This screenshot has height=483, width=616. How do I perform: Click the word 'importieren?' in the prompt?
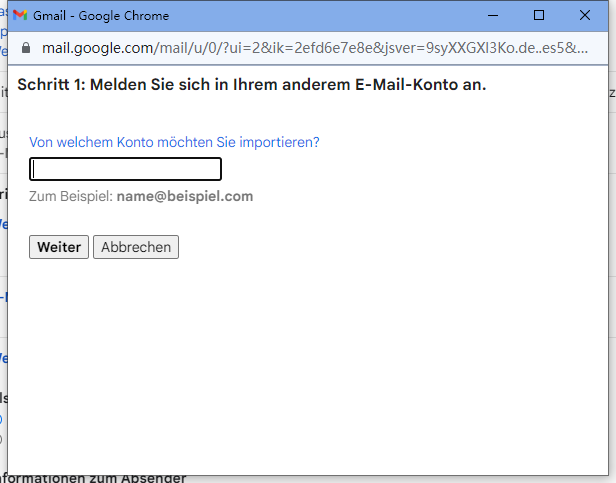tap(282, 142)
